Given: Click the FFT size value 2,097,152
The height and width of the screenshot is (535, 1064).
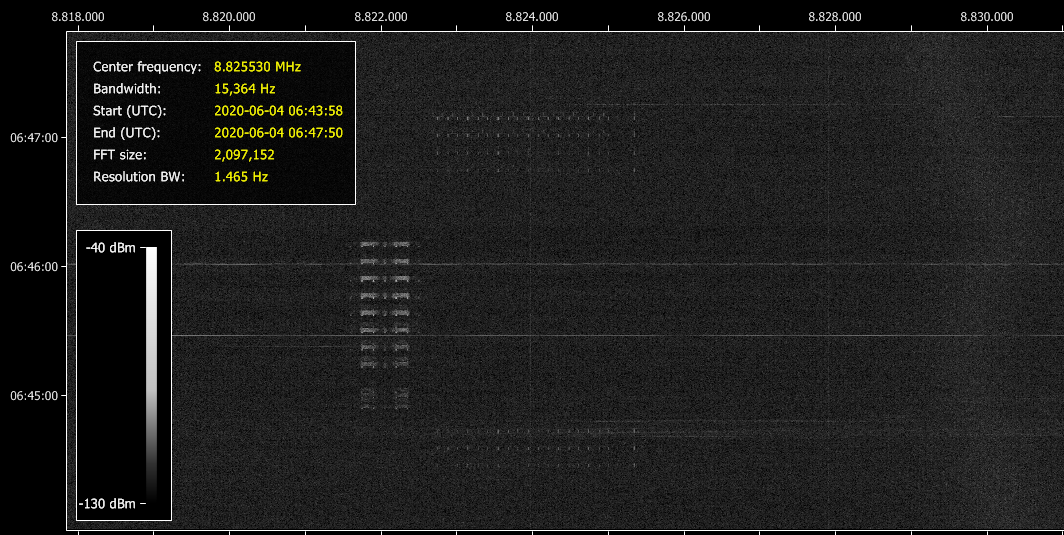Looking at the screenshot, I should (x=244, y=155).
